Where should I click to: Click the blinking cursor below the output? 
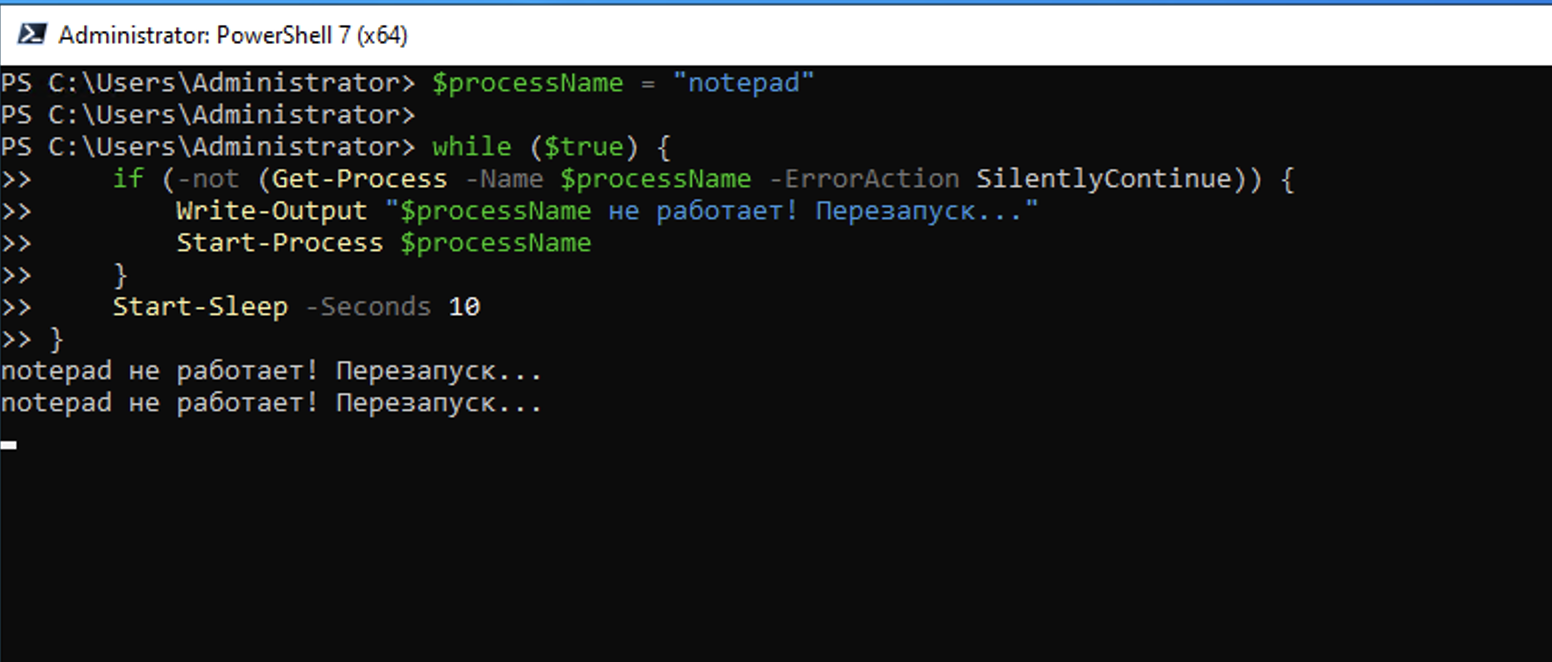tap(8, 444)
